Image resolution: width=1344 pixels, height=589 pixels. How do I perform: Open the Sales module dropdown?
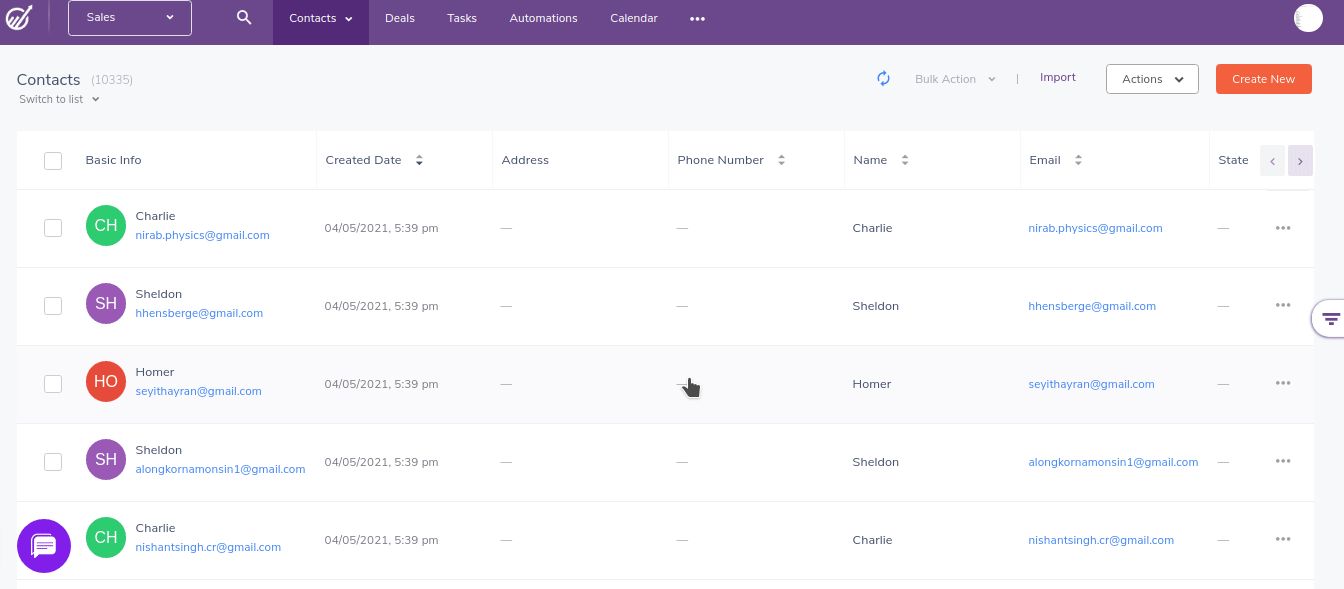coord(130,18)
